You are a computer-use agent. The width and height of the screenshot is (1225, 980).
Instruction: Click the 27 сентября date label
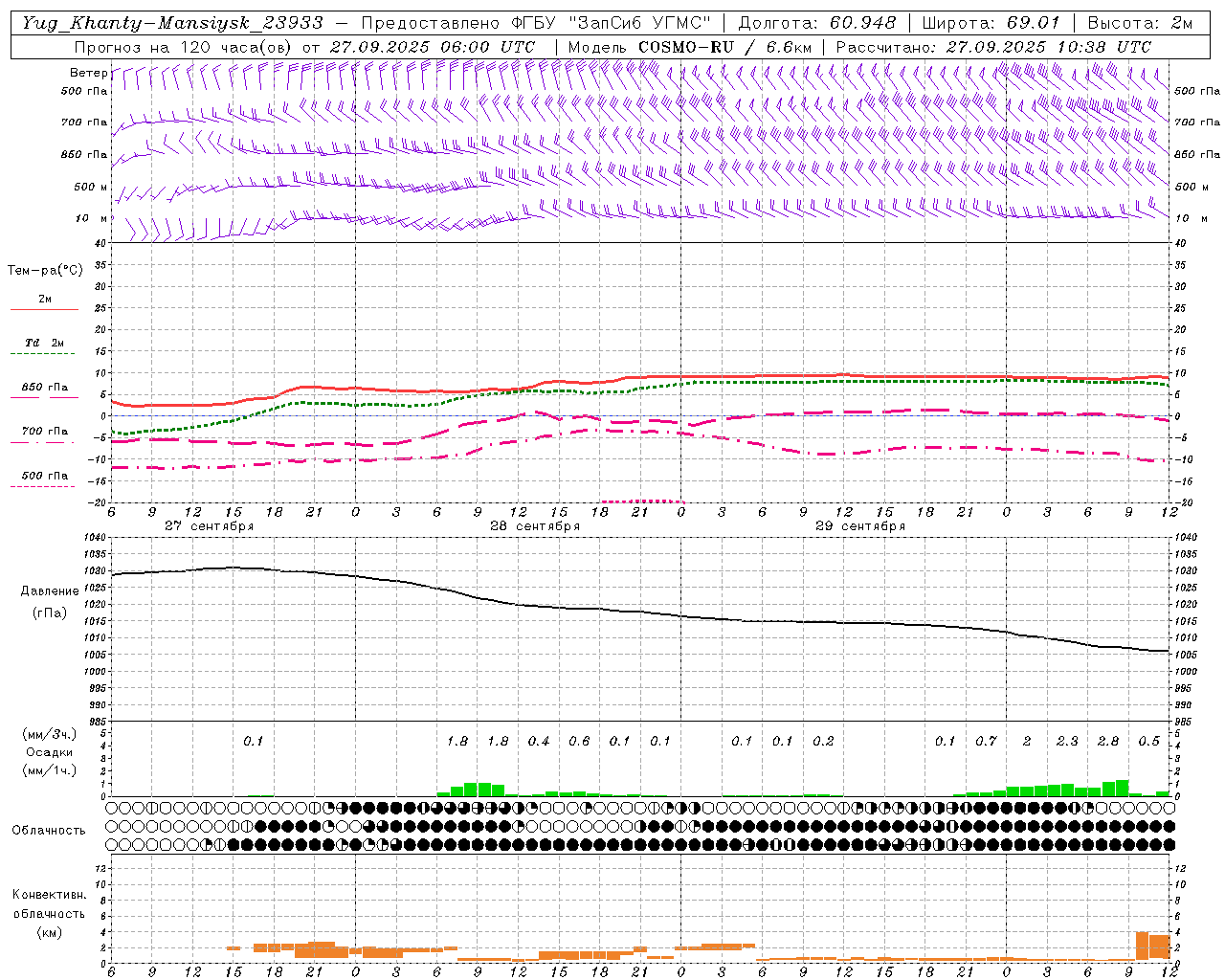[209, 526]
